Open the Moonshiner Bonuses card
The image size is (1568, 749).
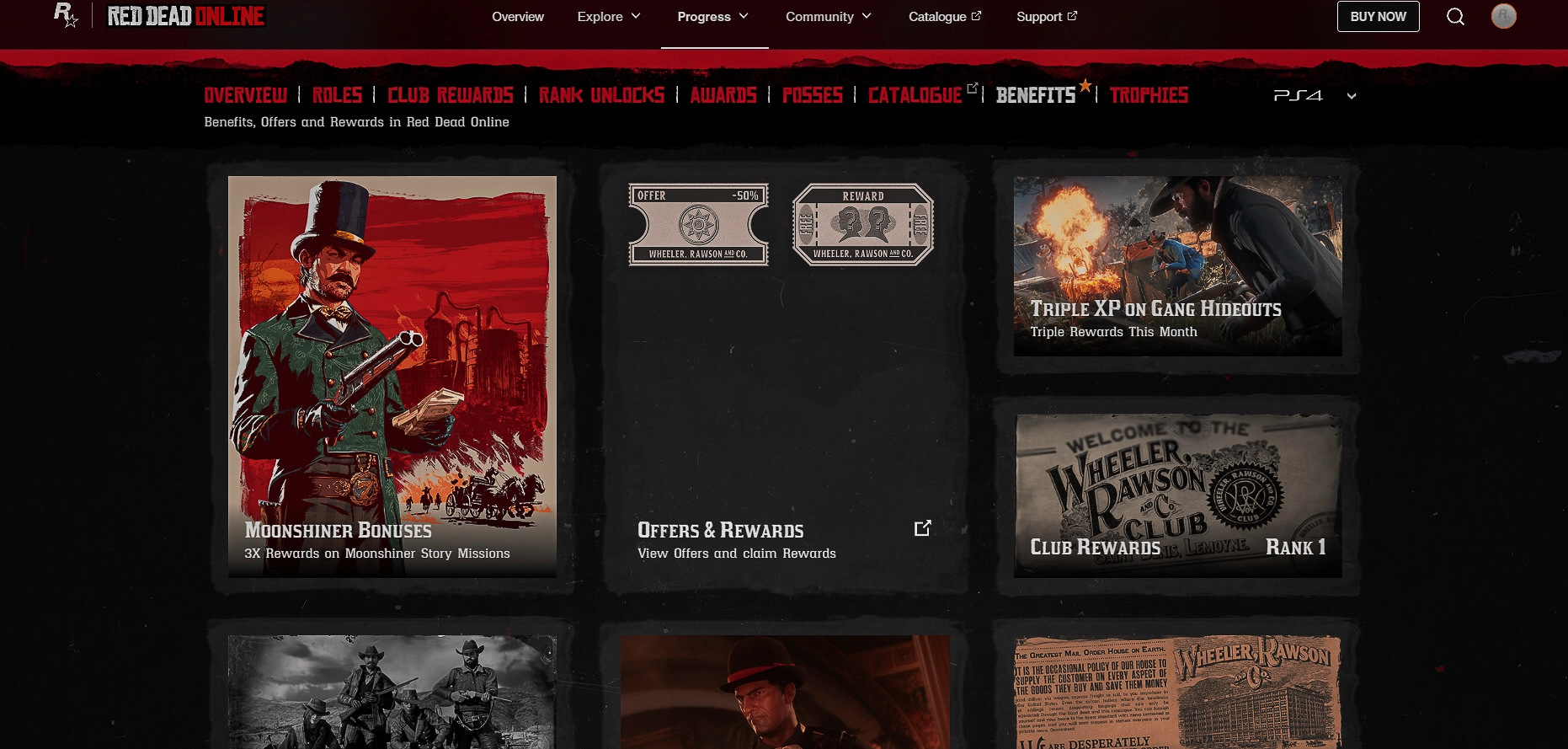tap(392, 377)
